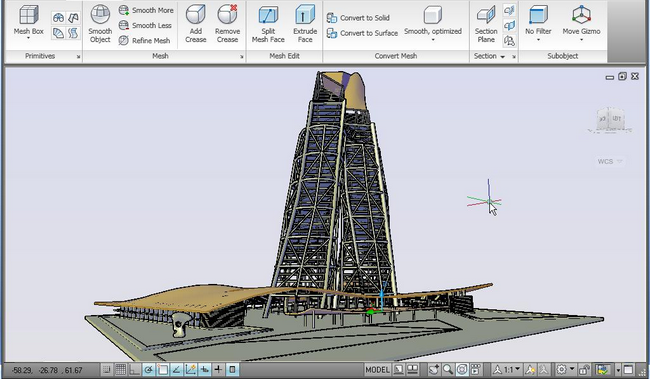The height and width of the screenshot is (379, 650).
Task: Toggle ortho mode in status bar
Action: 134,369
